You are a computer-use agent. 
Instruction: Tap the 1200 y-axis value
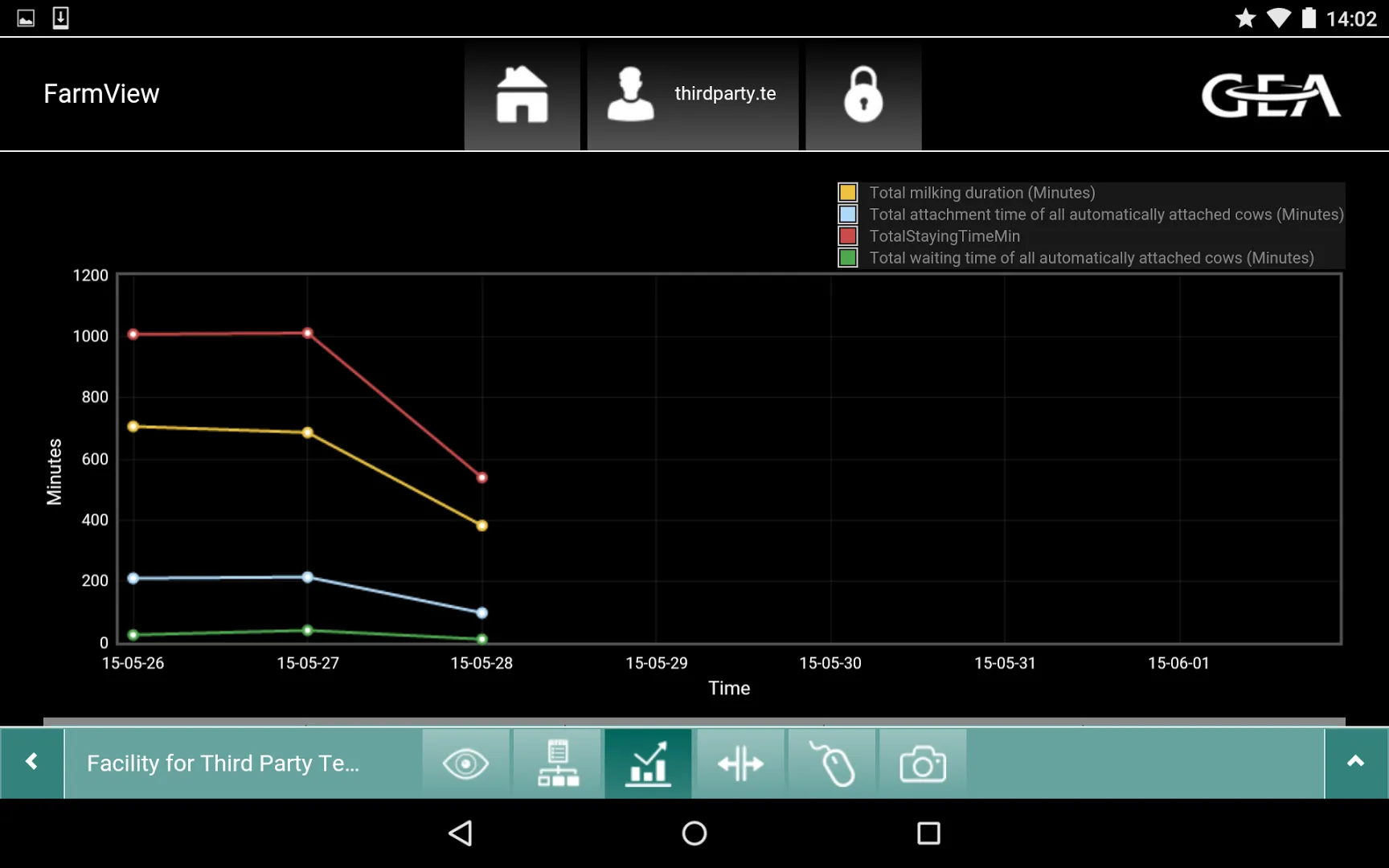90,276
